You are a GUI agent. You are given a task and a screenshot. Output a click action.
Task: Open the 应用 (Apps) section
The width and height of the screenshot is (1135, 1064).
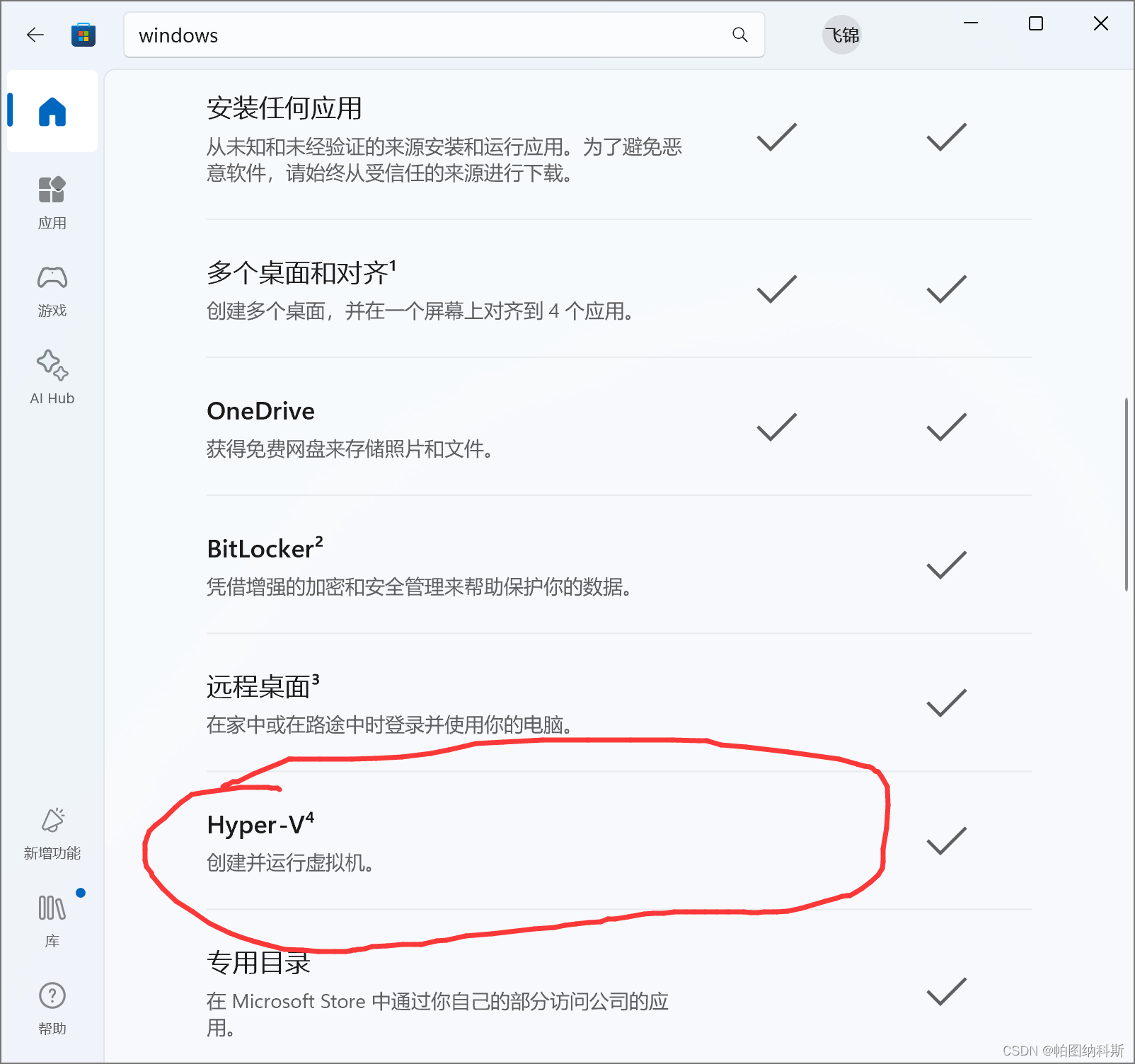click(52, 203)
